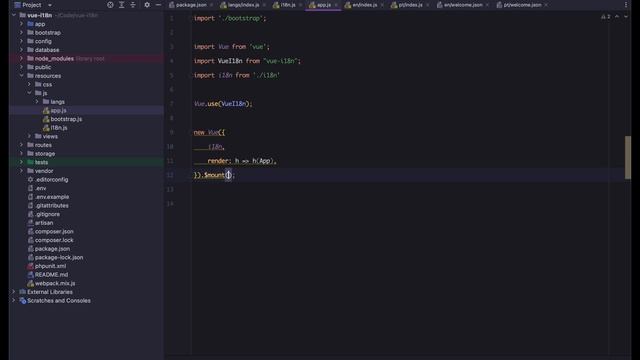Click the collapse all icon in Project toolbar

pyautogui.click(x=133, y=5)
